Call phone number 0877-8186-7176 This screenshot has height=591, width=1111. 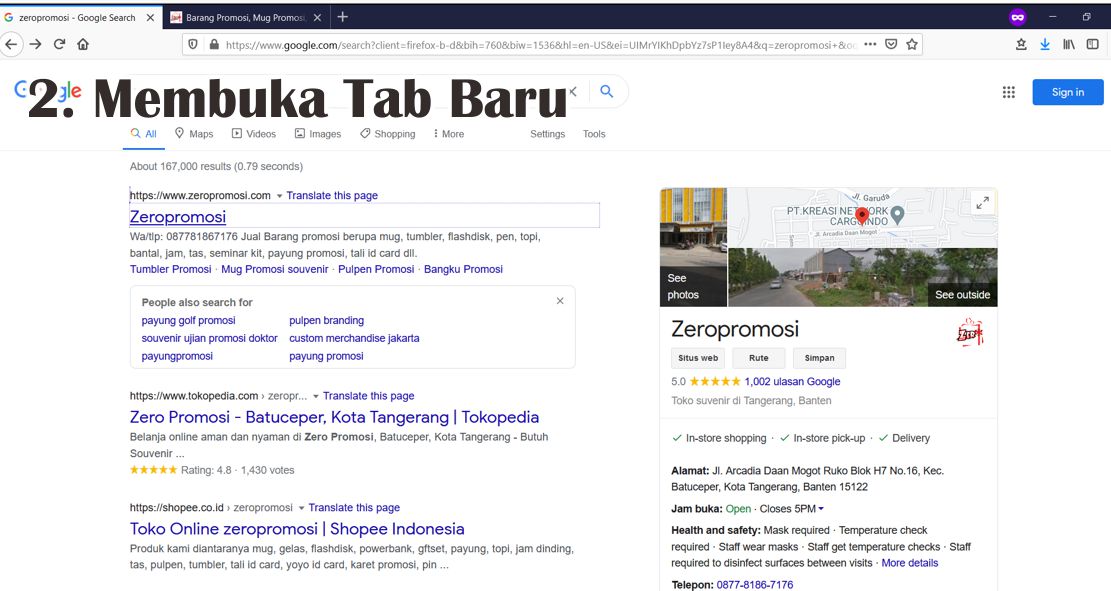tap(755, 585)
